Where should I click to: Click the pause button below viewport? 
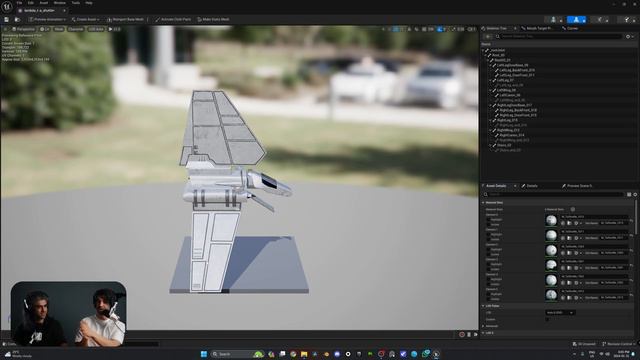(x=469, y=334)
